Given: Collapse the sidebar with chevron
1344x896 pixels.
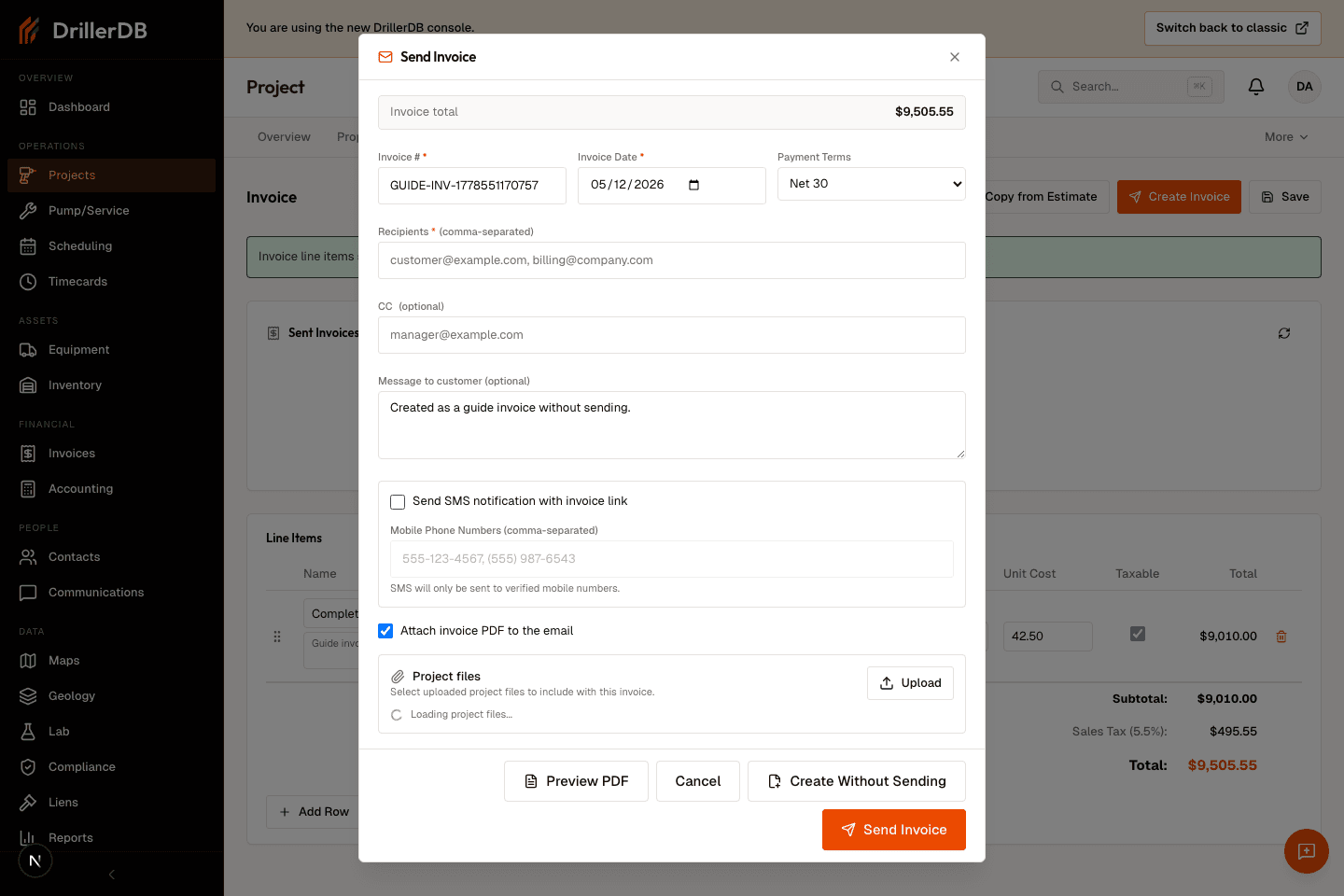Looking at the screenshot, I should [x=112, y=875].
